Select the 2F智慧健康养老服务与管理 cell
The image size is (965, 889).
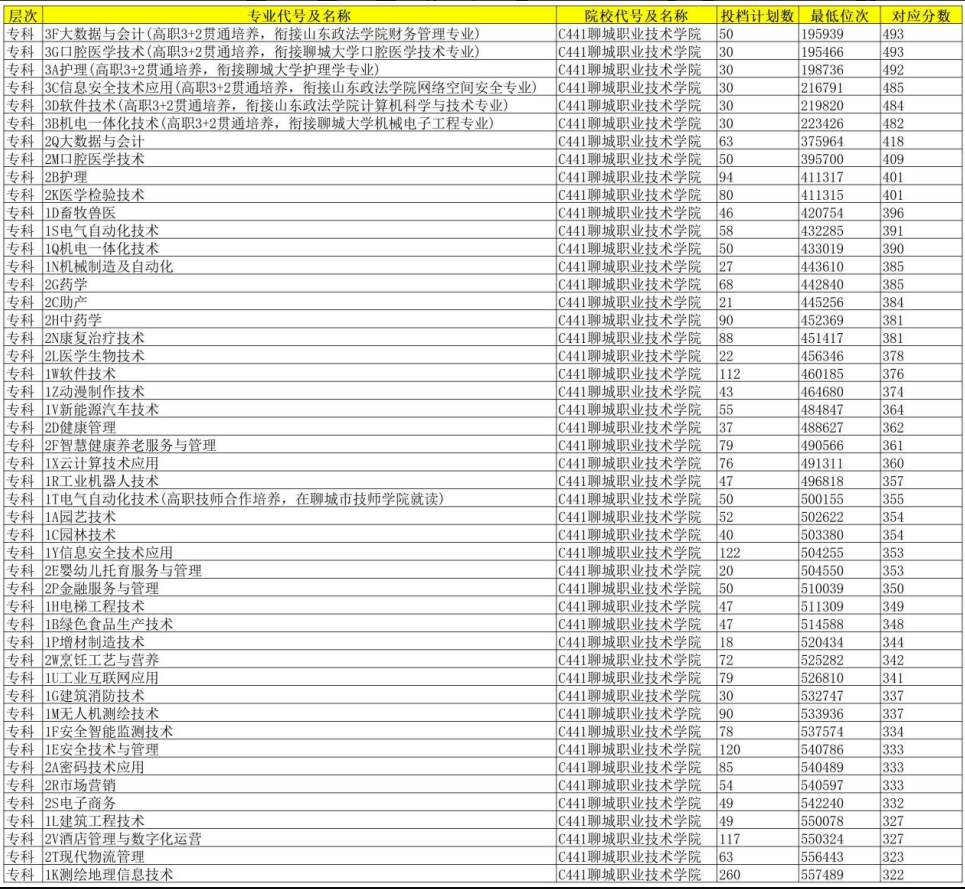299,444
